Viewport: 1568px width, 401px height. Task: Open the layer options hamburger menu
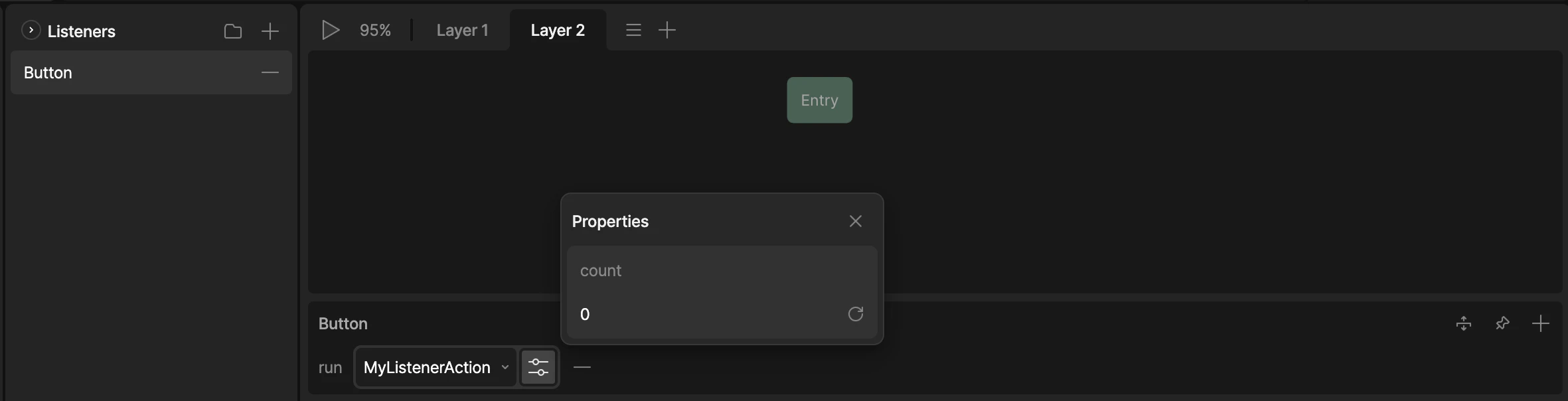(x=633, y=29)
